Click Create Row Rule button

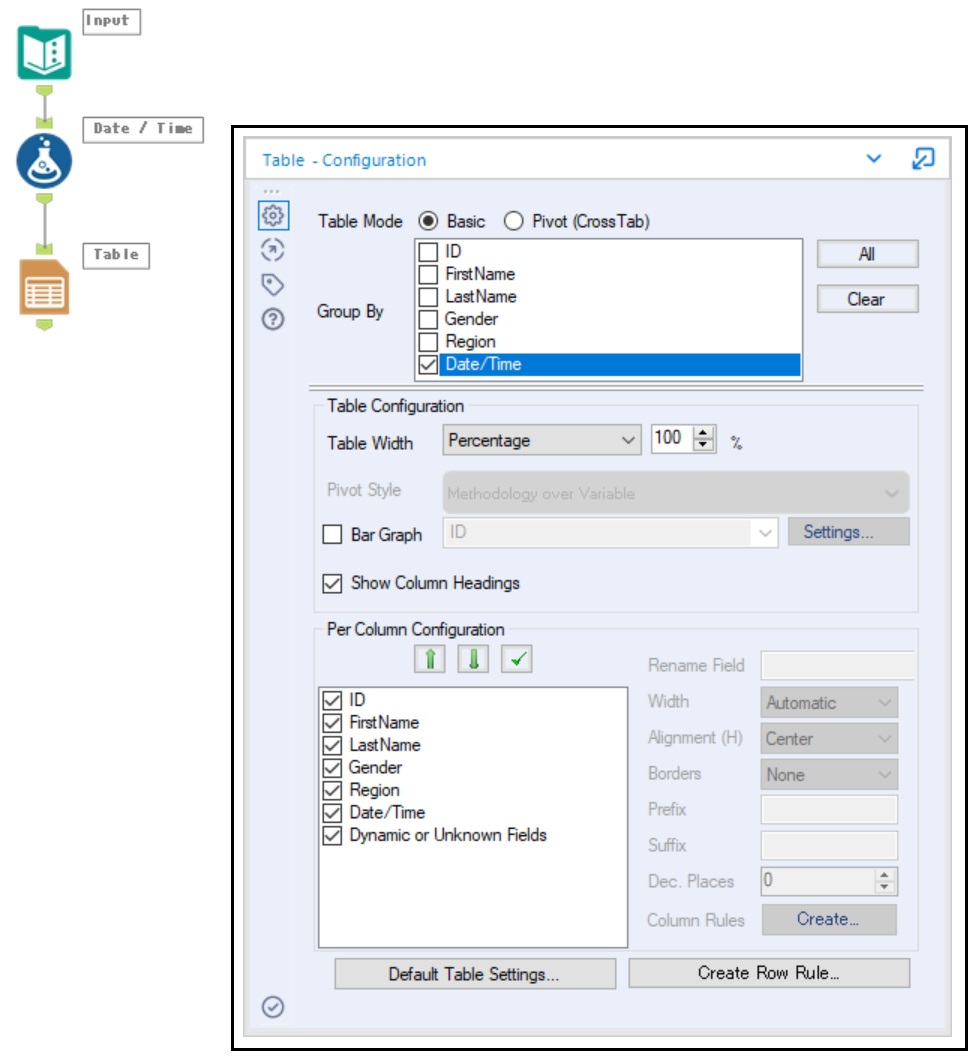pyautogui.click(x=769, y=973)
